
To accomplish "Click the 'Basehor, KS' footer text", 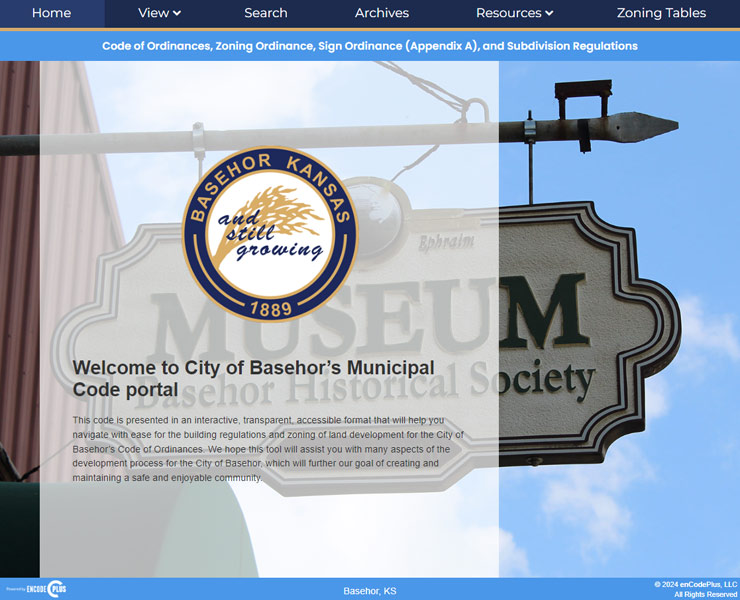I will pyautogui.click(x=370, y=591).
